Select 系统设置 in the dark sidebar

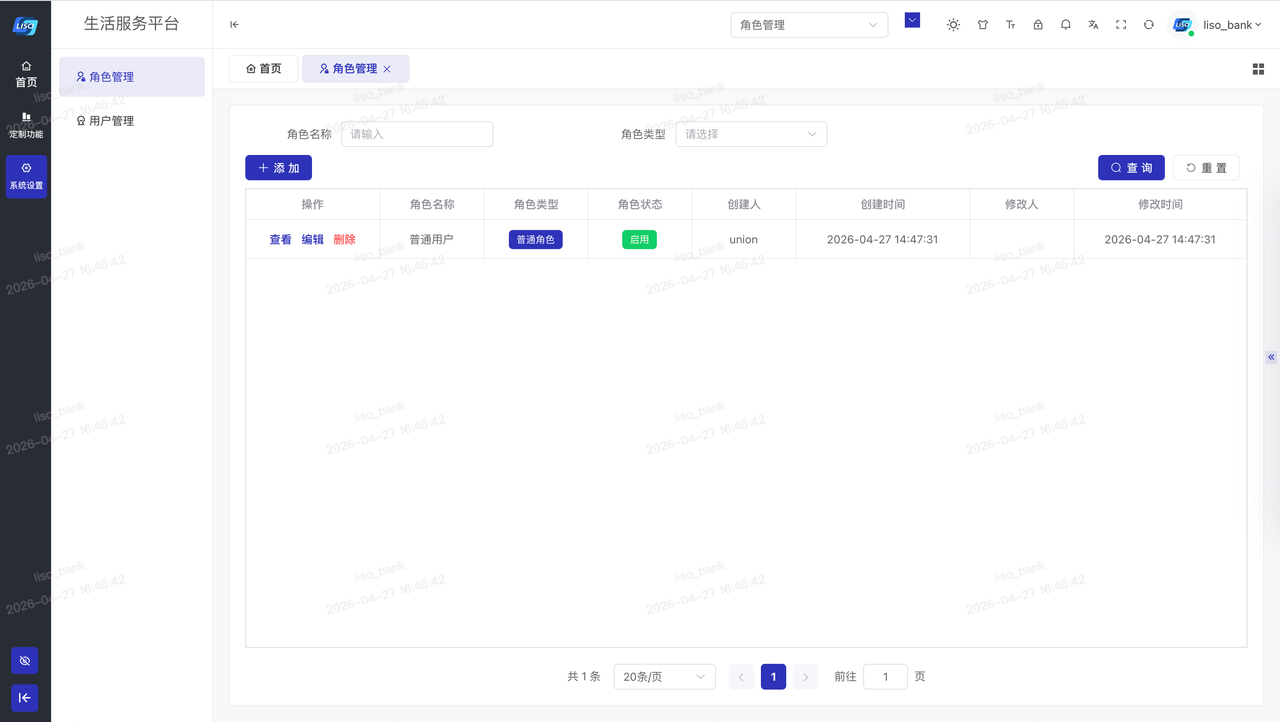26,176
